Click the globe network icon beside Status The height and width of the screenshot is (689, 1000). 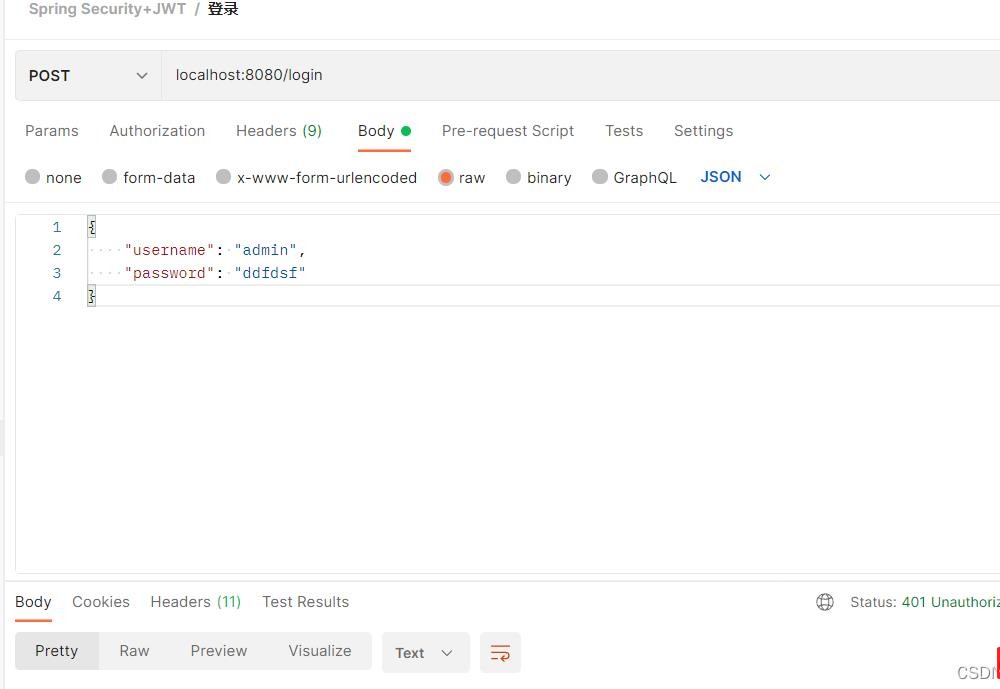tap(825, 602)
